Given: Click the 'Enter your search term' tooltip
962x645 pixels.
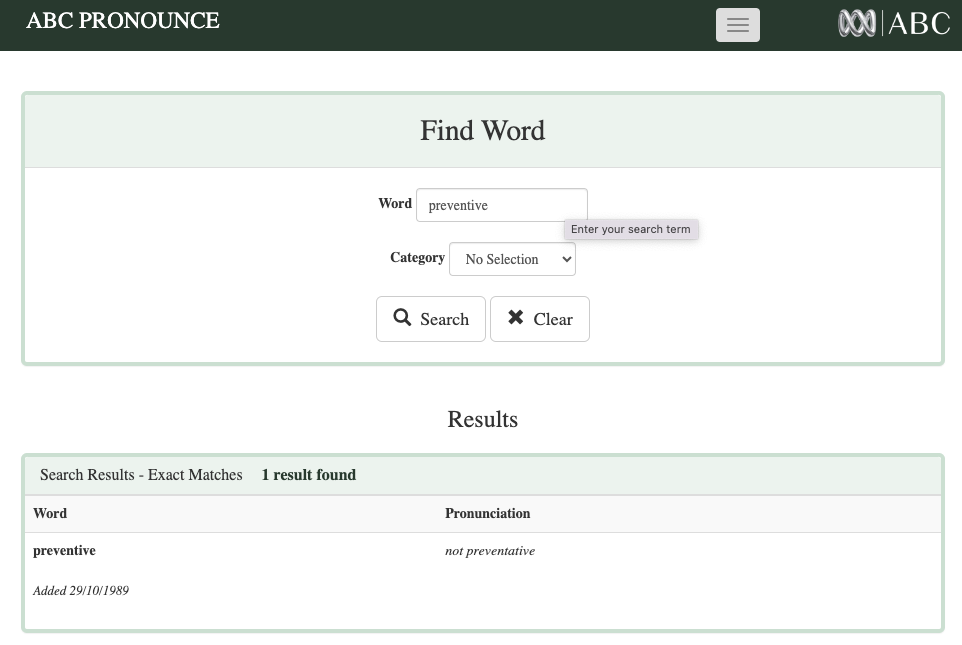Looking at the screenshot, I should pyautogui.click(x=630, y=229).
